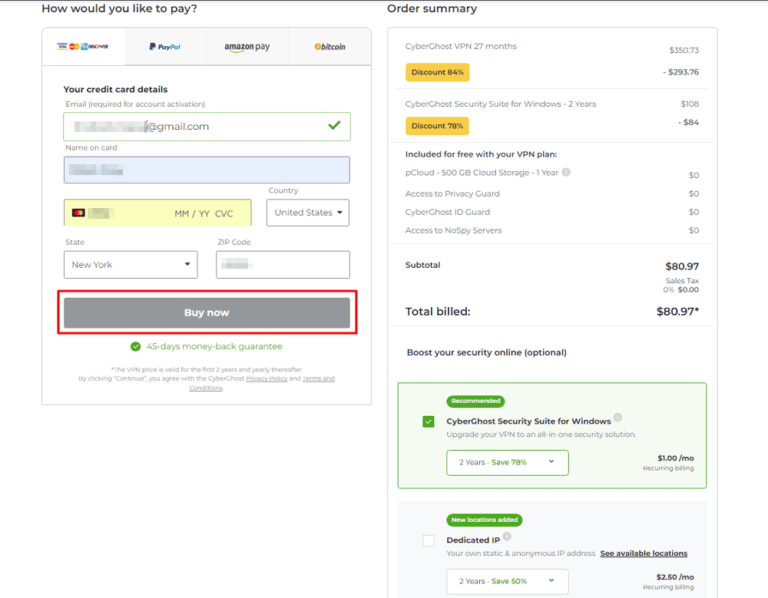Open the See available locations link
This screenshot has height=598, width=768.
[644, 553]
